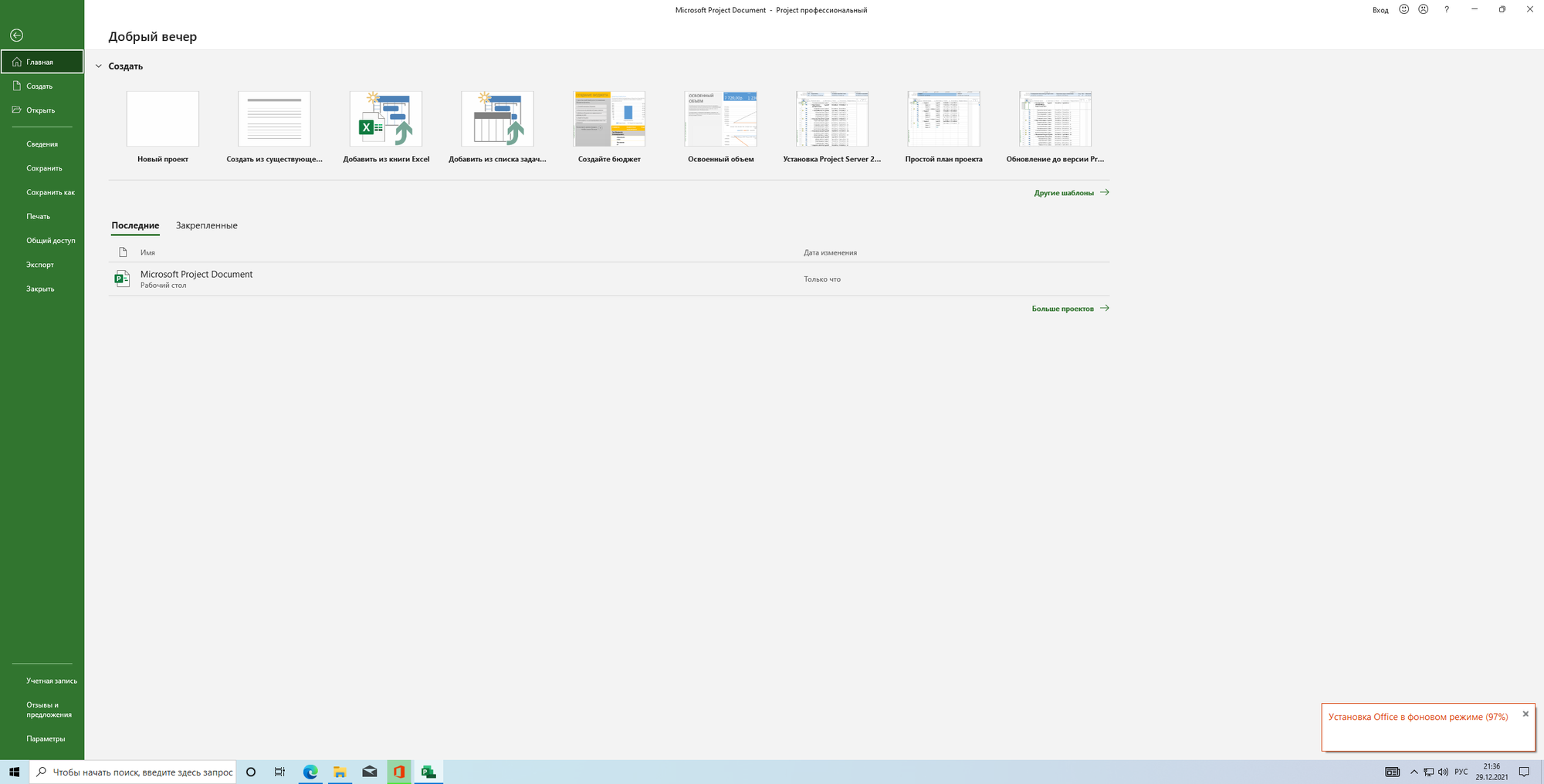
Task: Switch РУС input language indicator
Action: coord(1461,772)
